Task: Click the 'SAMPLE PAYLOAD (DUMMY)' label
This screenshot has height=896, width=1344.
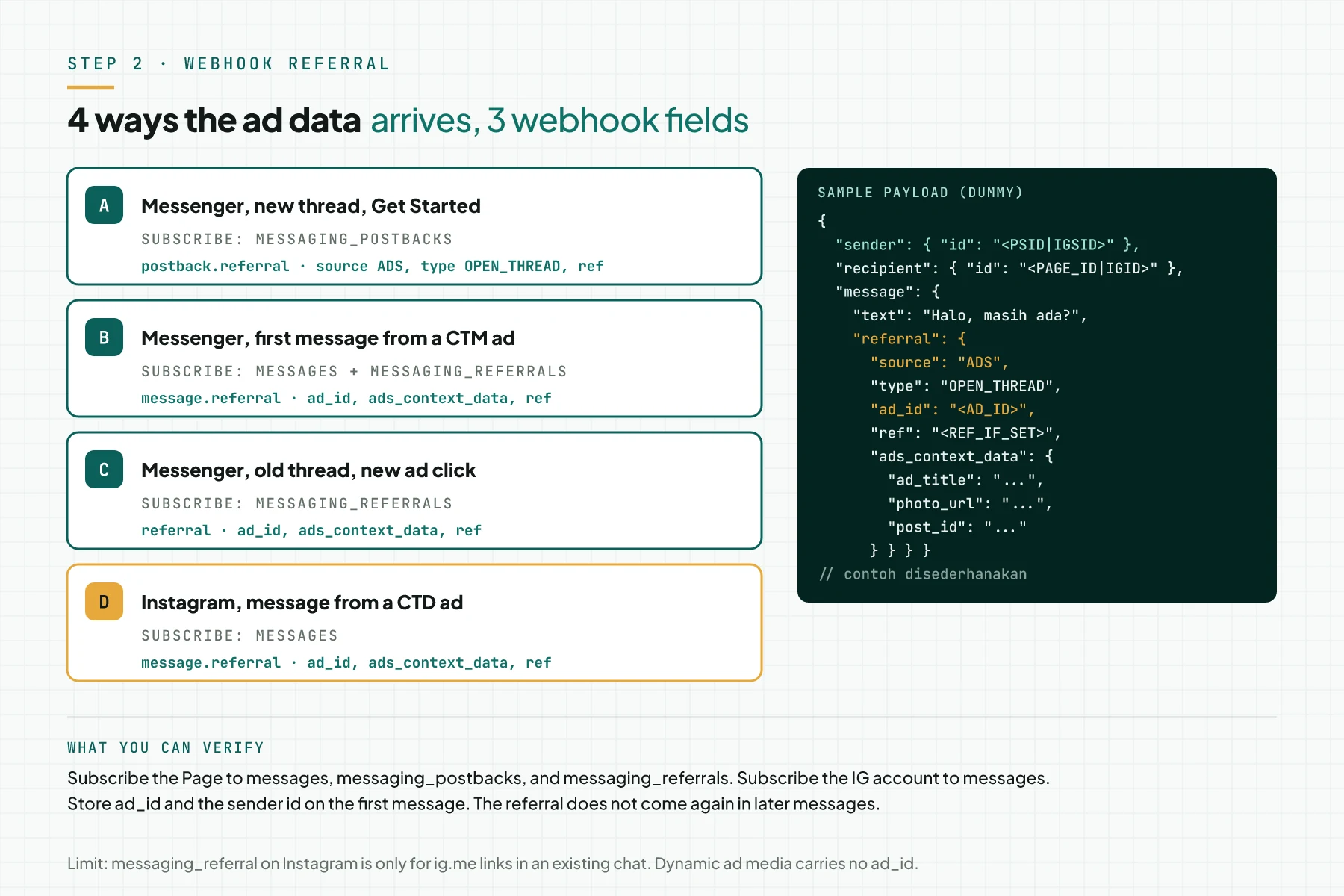Action: point(920,193)
